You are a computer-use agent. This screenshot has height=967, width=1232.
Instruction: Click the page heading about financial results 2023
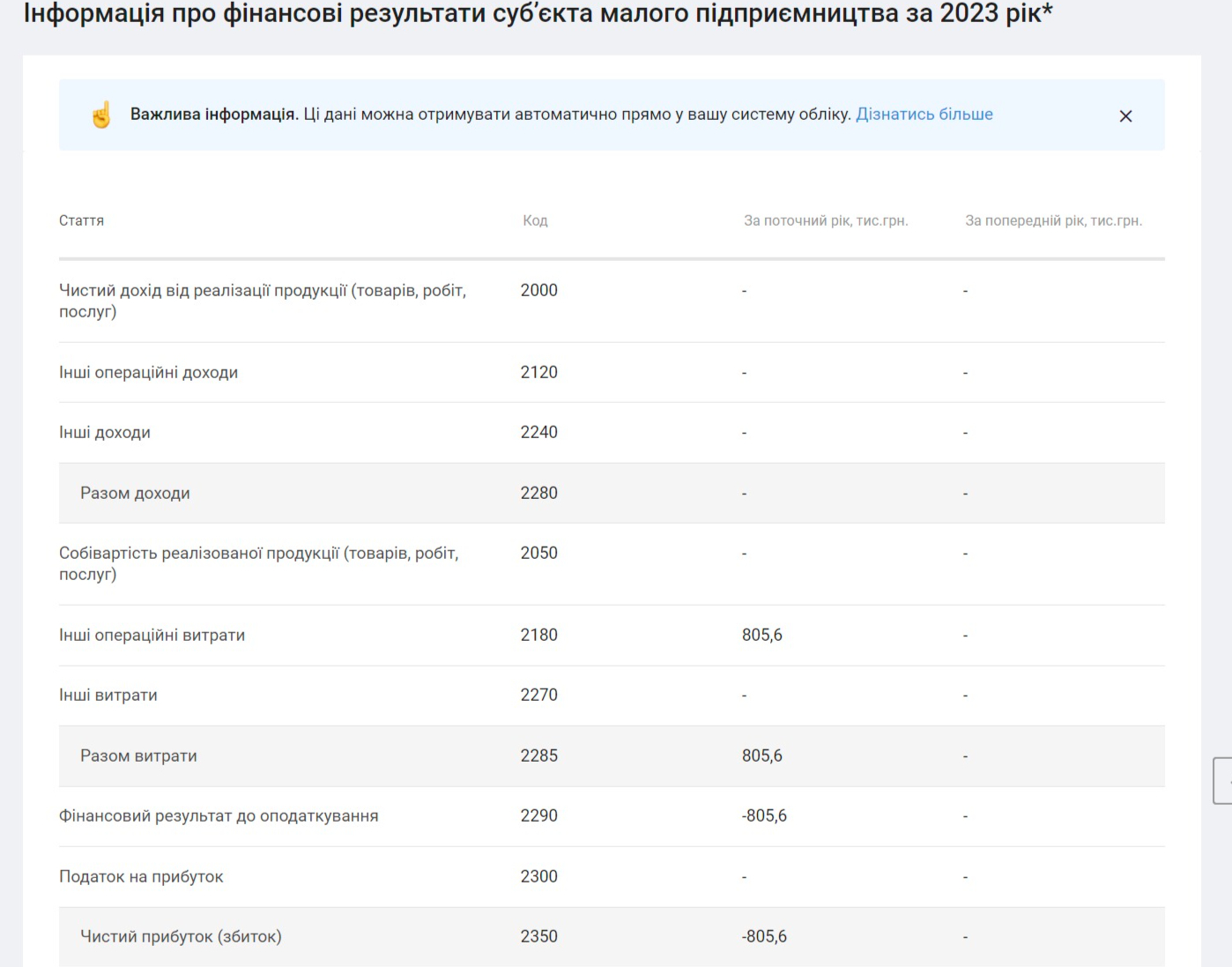point(538,14)
